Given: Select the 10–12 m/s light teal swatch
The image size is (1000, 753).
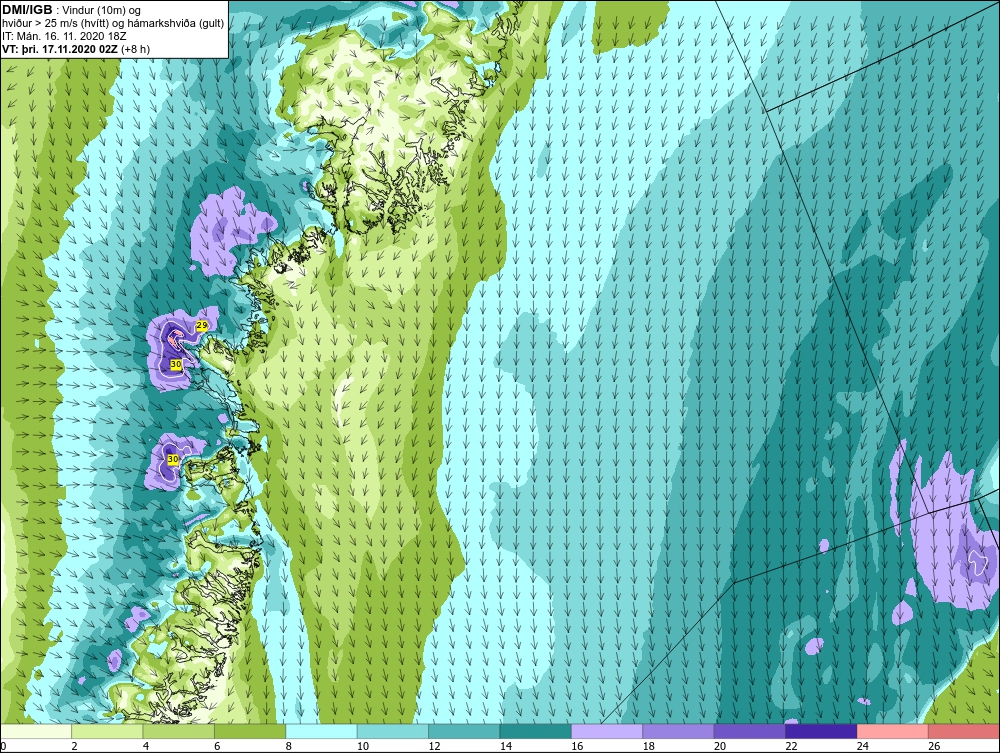Looking at the screenshot, I should [393, 731].
